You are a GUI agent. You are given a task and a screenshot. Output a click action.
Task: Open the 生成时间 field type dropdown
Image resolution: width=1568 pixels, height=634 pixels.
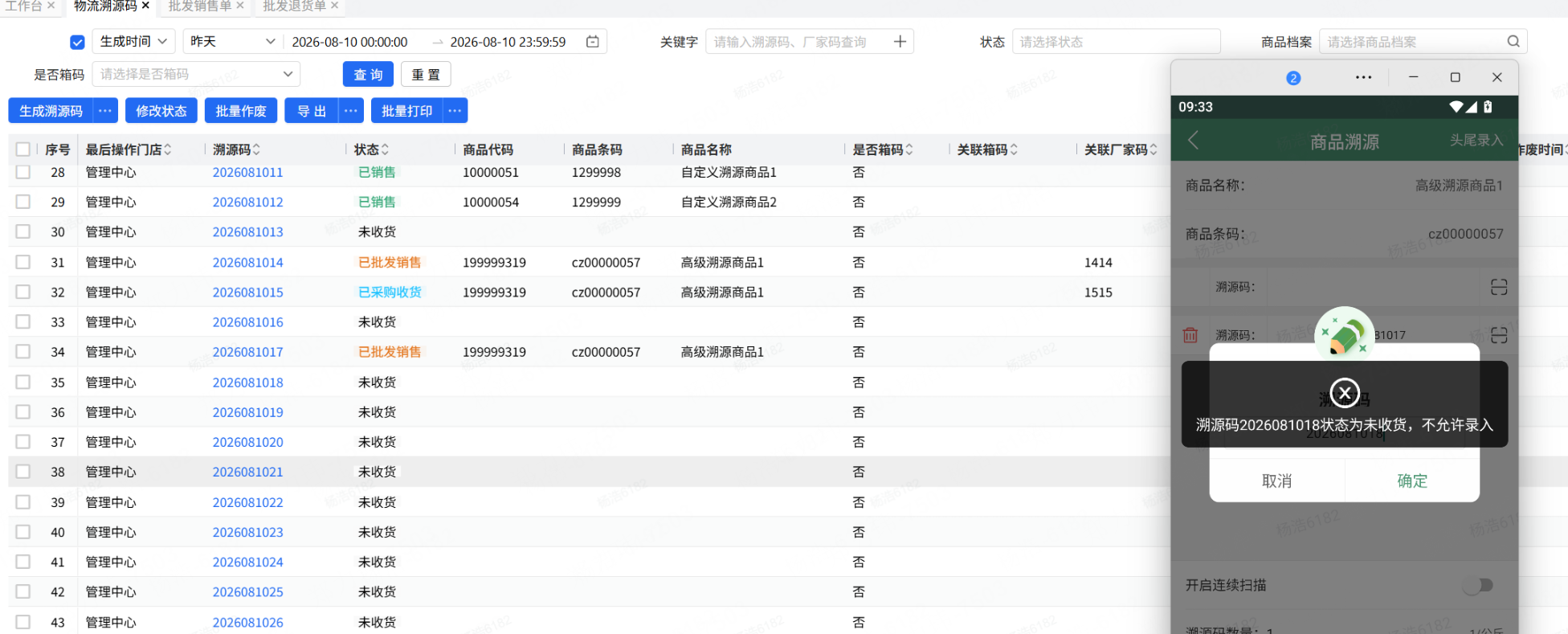[x=133, y=41]
